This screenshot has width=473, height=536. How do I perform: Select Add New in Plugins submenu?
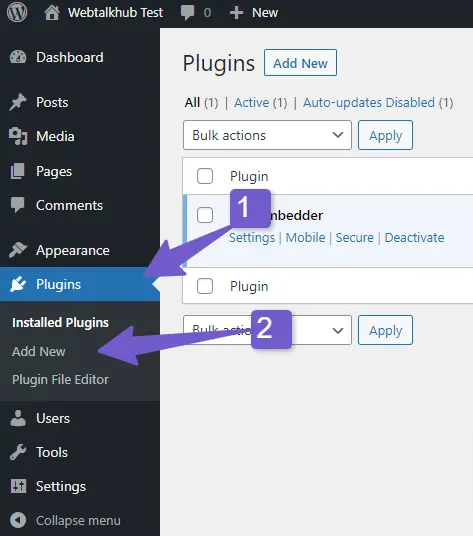click(x=39, y=351)
